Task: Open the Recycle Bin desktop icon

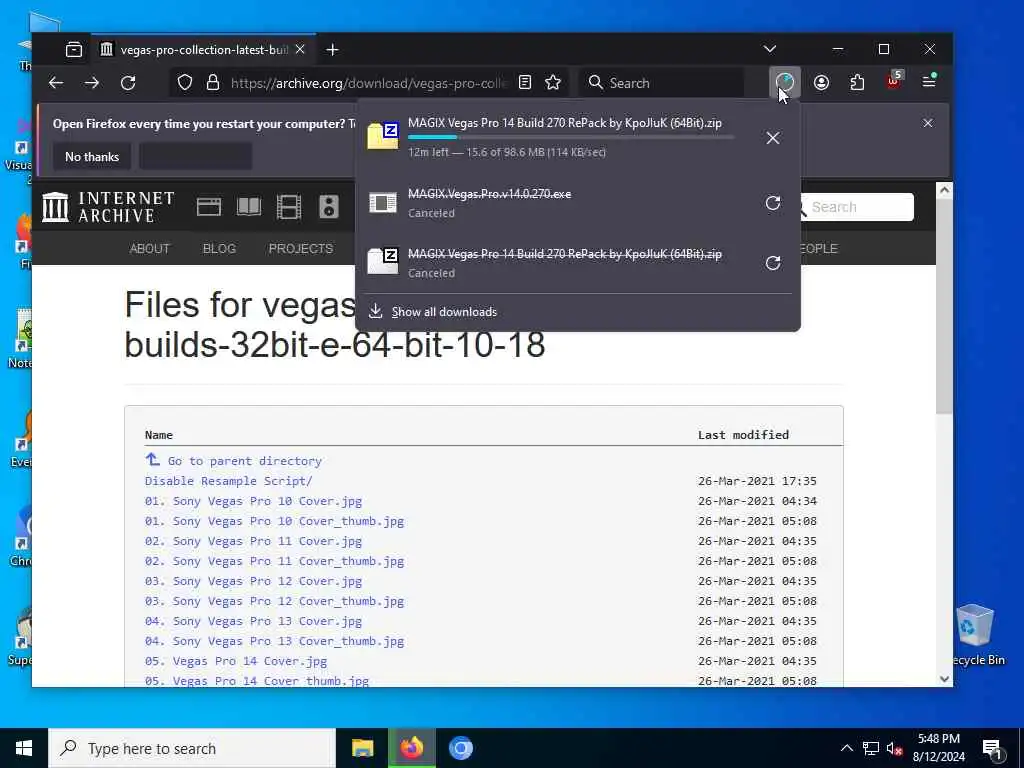Action: coord(976,635)
